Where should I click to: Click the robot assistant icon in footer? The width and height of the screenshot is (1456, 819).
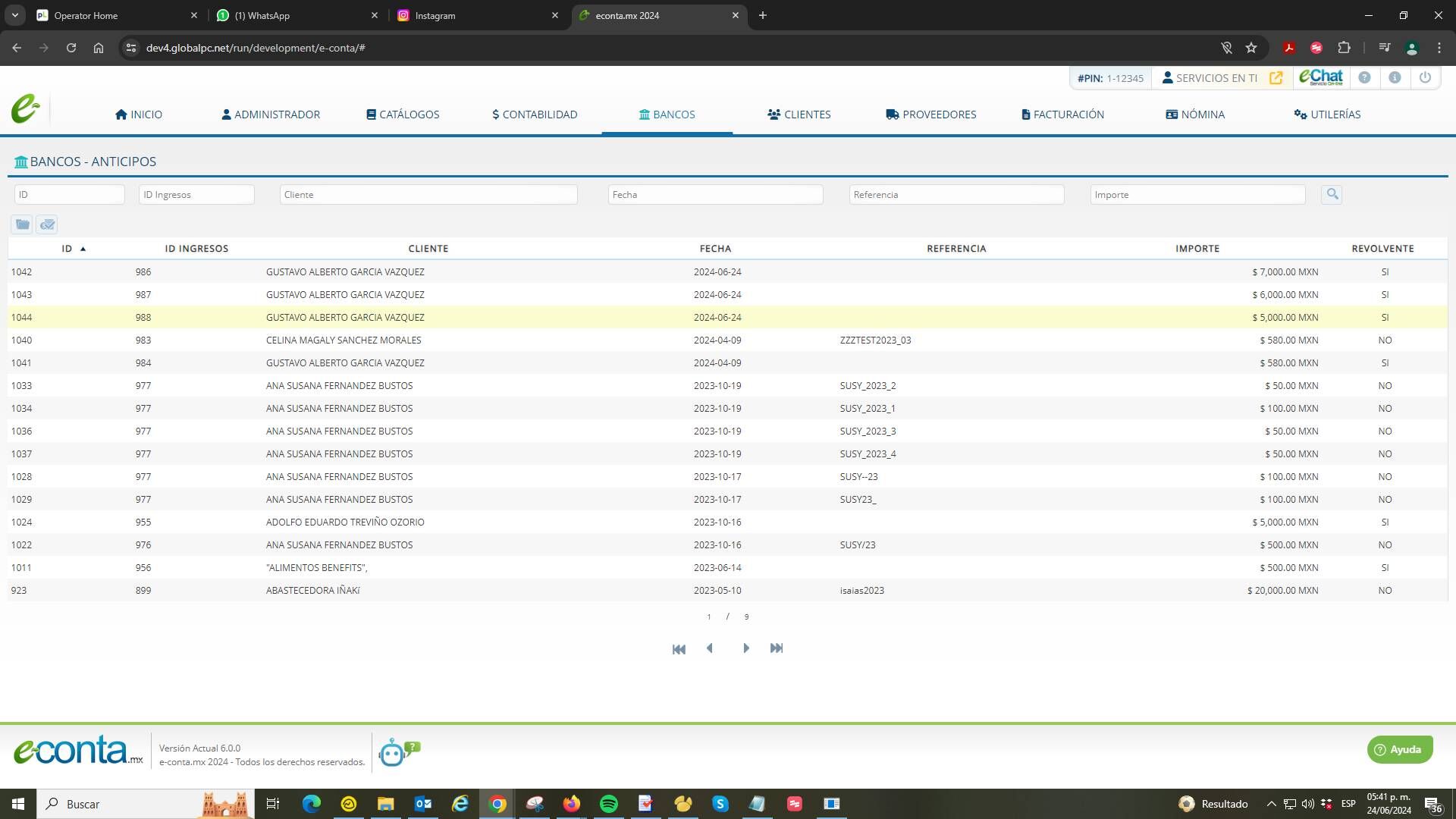(x=398, y=752)
